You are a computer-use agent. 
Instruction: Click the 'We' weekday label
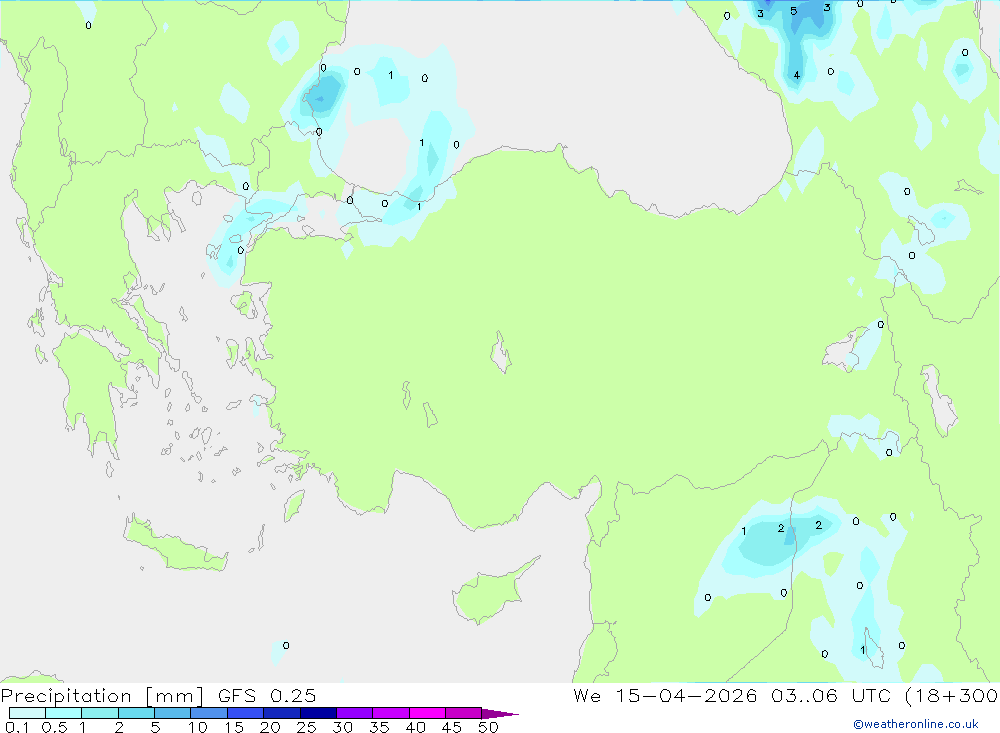tap(587, 695)
